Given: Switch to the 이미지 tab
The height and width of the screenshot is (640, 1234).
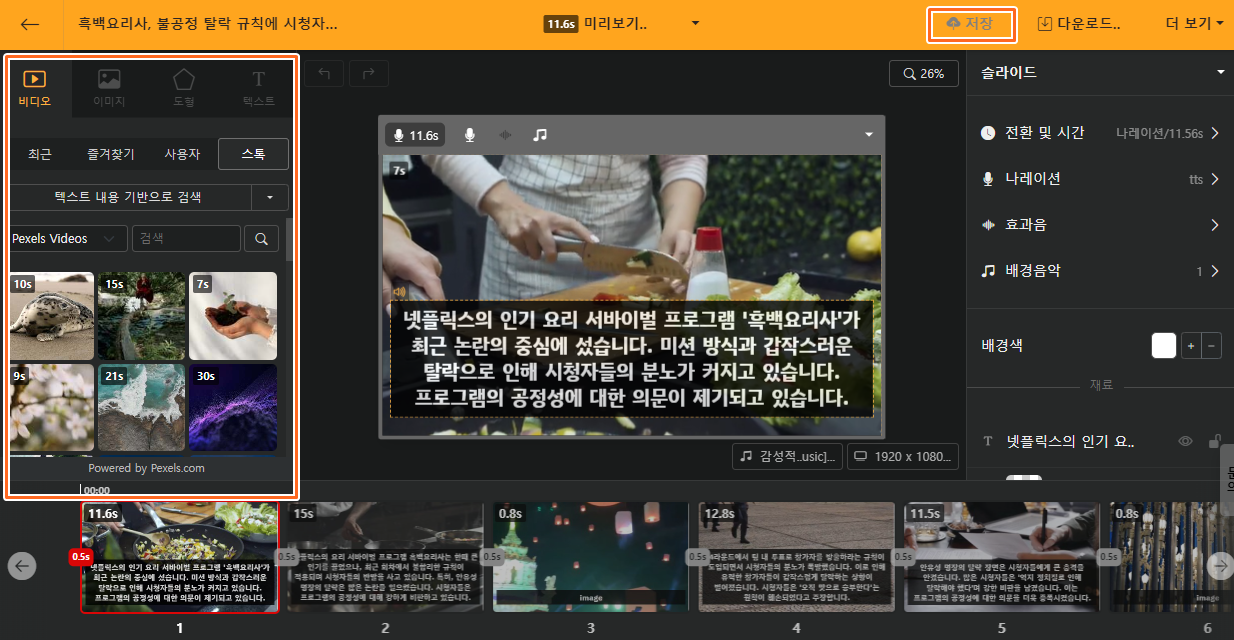Looking at the screenshot, I should [x=109, y=88].
